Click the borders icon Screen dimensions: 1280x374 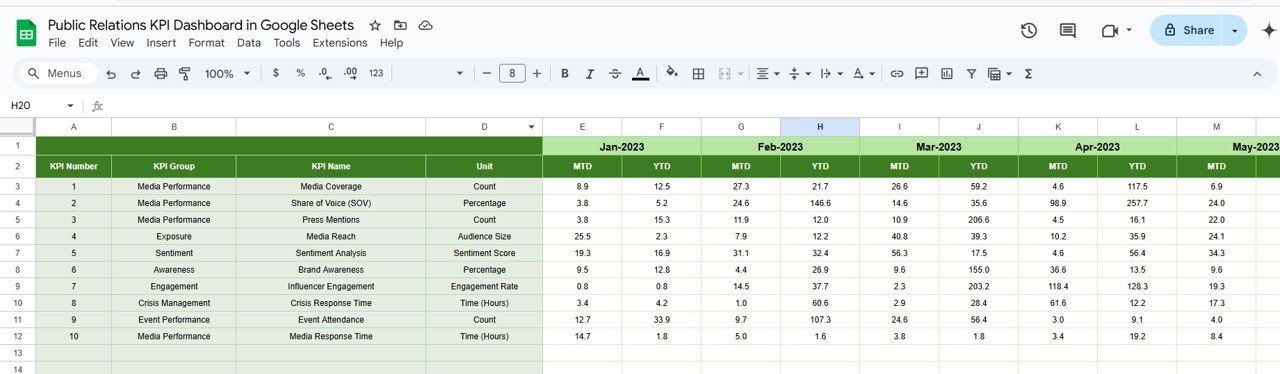[699, 74]
